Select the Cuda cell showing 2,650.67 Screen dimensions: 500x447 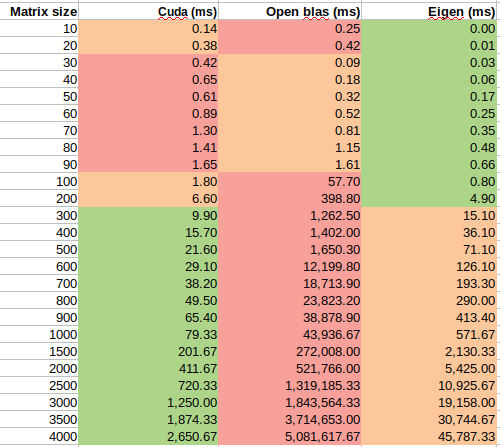click(x=148, y=437)
